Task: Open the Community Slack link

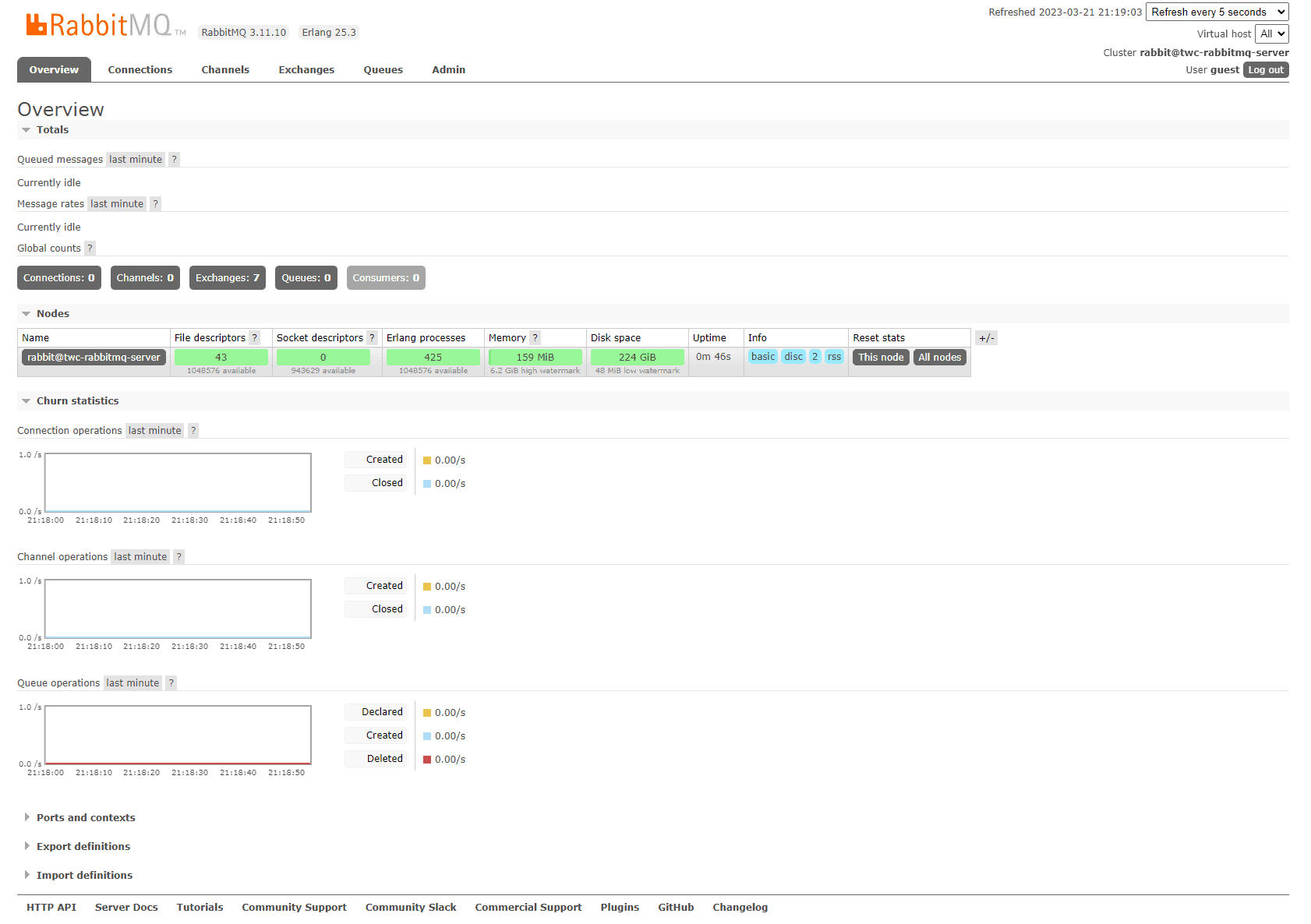Action: (x=411, y=907)
